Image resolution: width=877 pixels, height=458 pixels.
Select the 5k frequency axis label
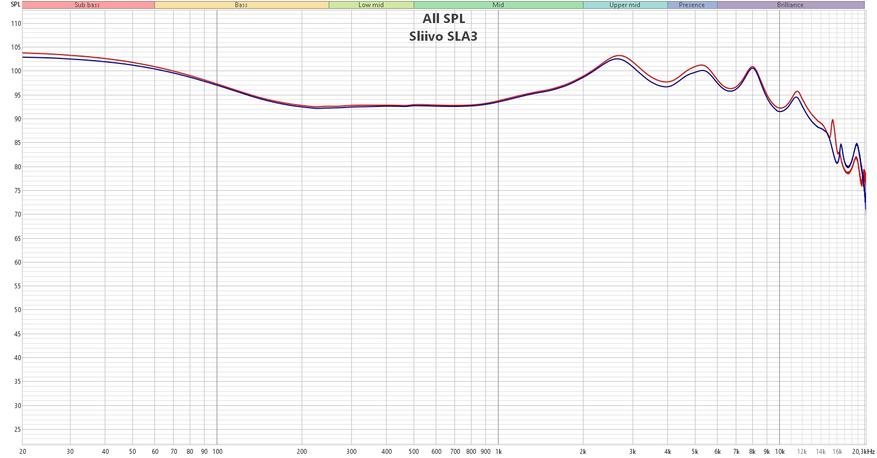click(x=695, y=451)
